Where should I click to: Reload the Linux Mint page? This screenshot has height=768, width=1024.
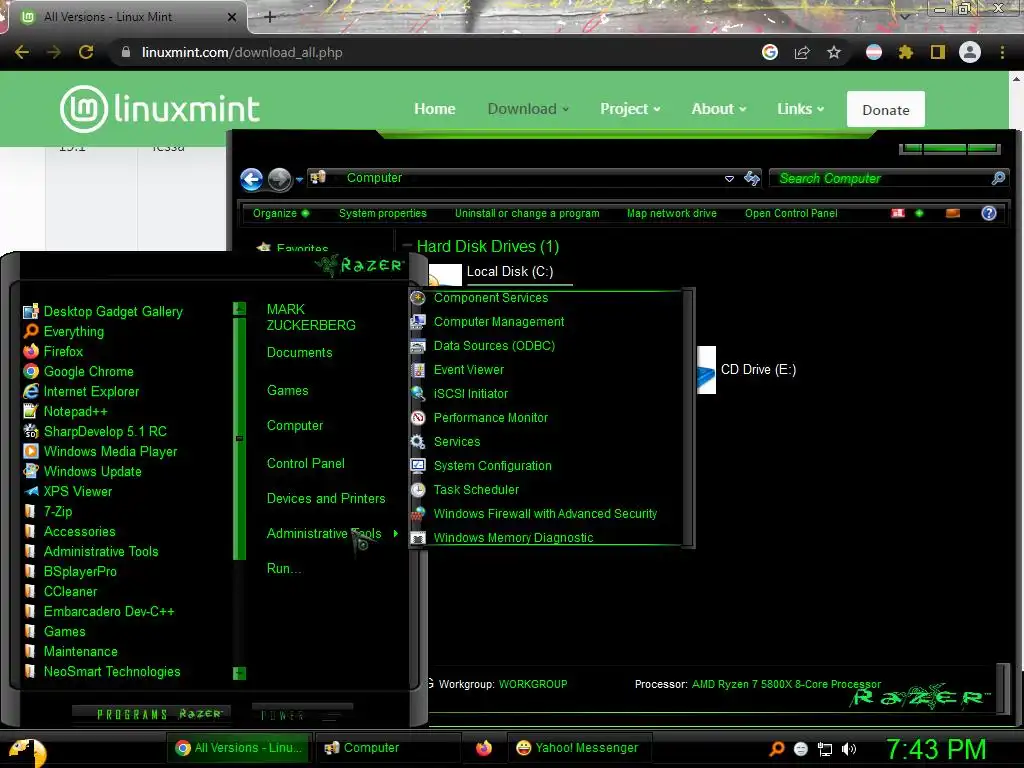86,52
